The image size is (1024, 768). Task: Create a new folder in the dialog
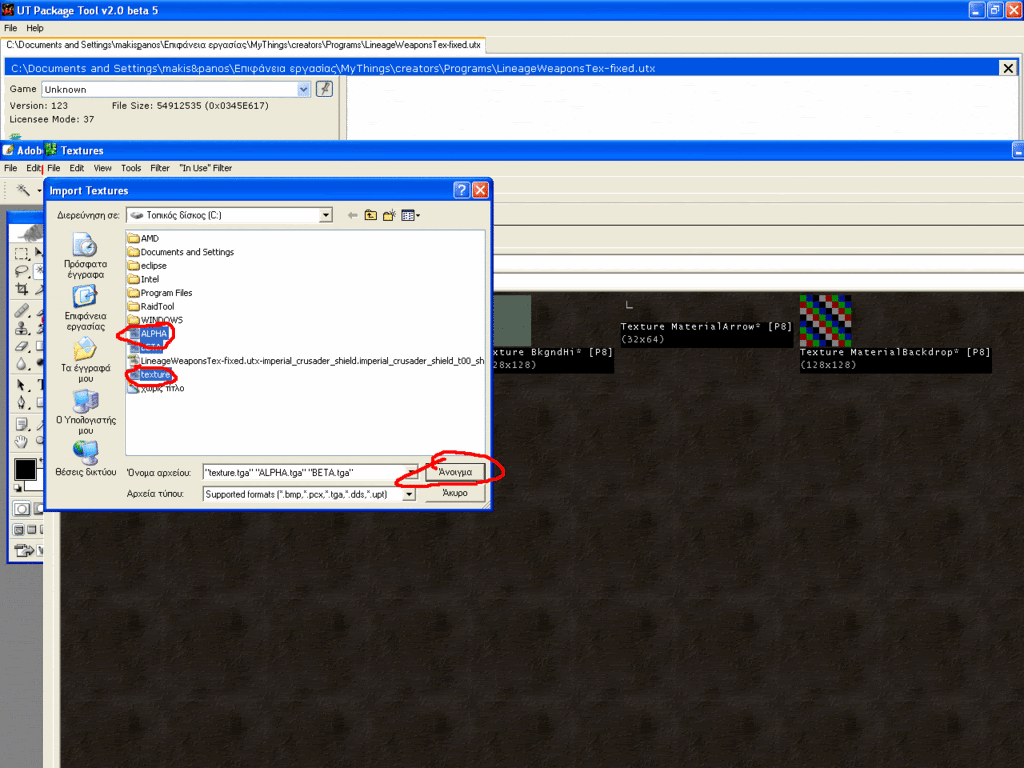388,215
